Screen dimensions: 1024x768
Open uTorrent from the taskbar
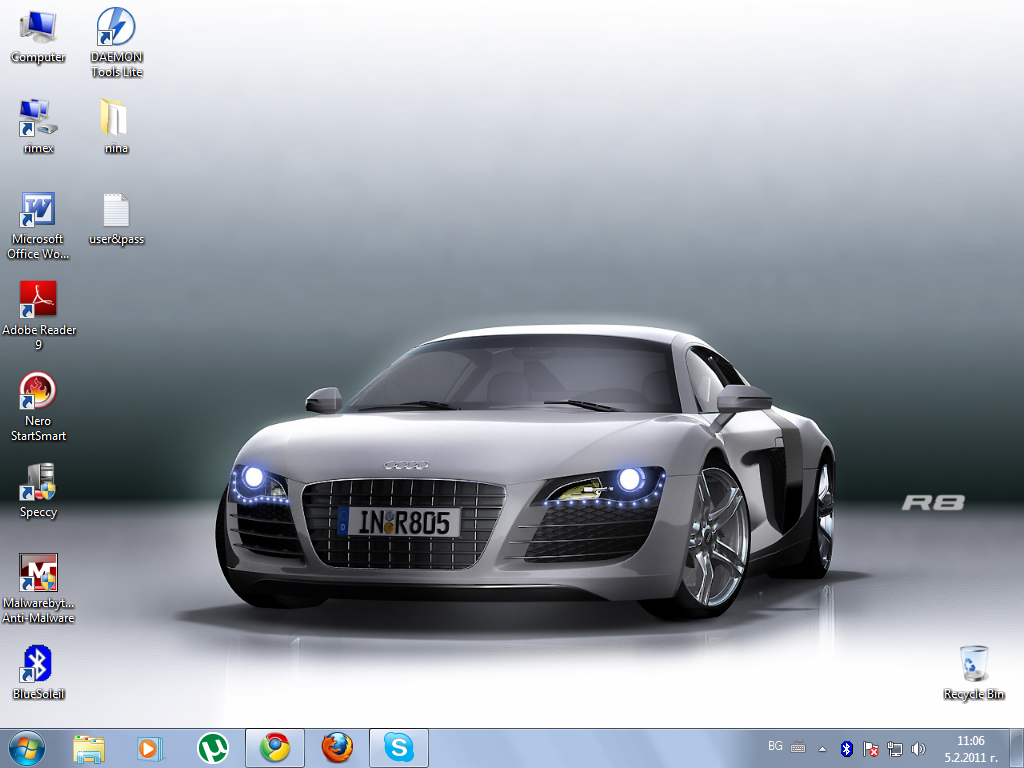pos(212,748)
